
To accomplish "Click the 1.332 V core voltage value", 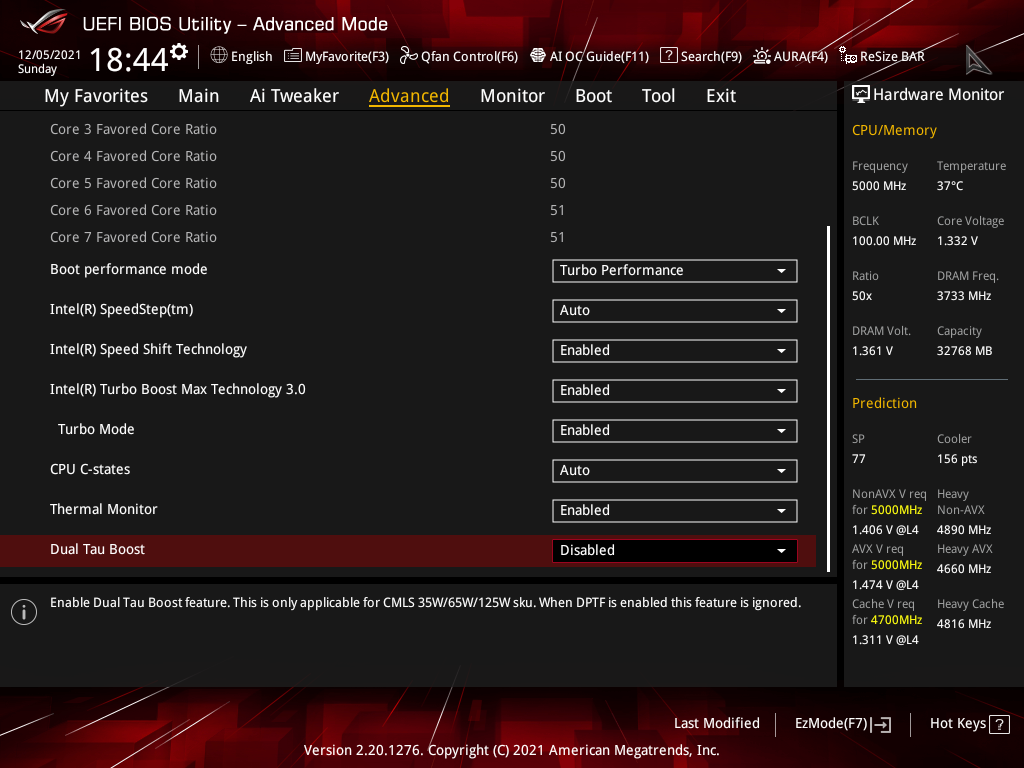I will pos(957,241).
